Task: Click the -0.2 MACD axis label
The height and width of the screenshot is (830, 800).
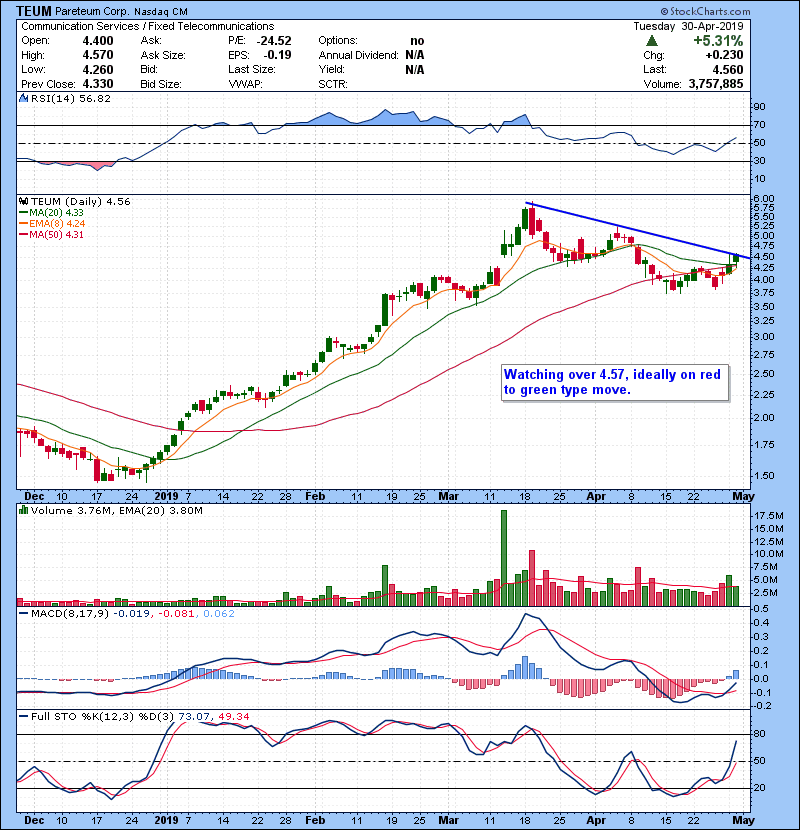Action: pyautogui.click(x=762, y=706)
